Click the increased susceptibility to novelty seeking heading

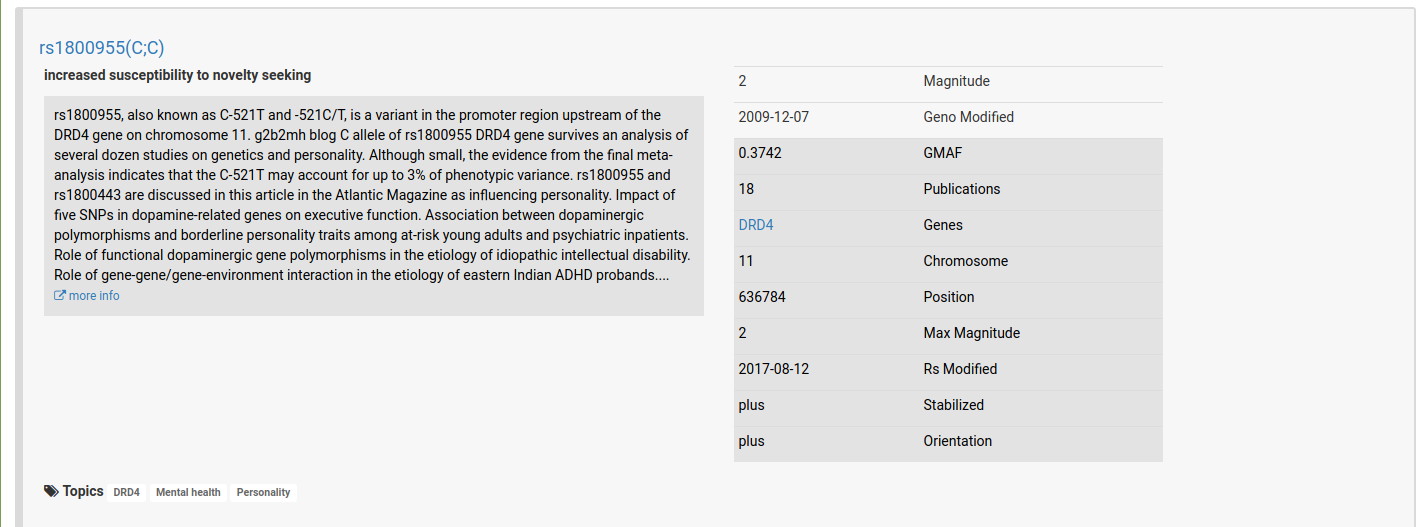(x=178, y=75)
